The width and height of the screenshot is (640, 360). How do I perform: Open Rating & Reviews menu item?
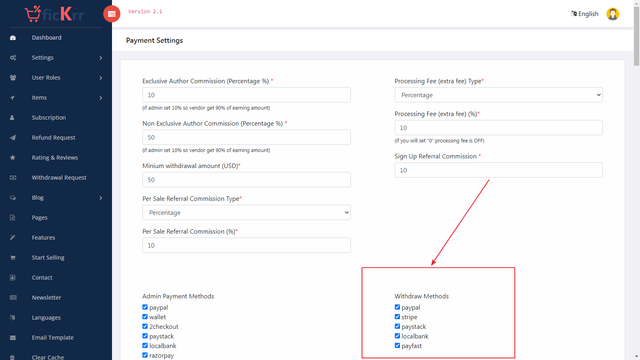[x=55, y=158]
